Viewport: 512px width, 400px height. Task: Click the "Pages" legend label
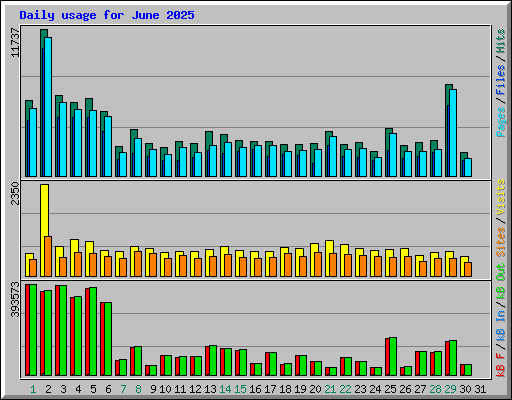500,122
